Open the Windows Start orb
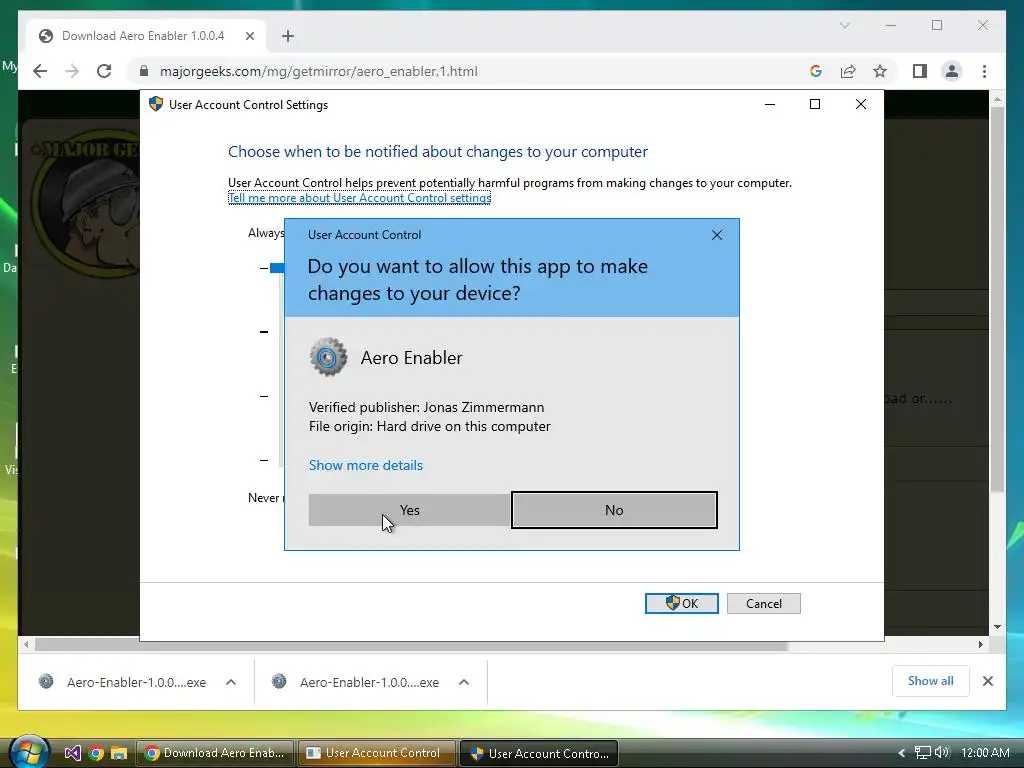Viewport: 1024px width, 768px height. (29, 752)
